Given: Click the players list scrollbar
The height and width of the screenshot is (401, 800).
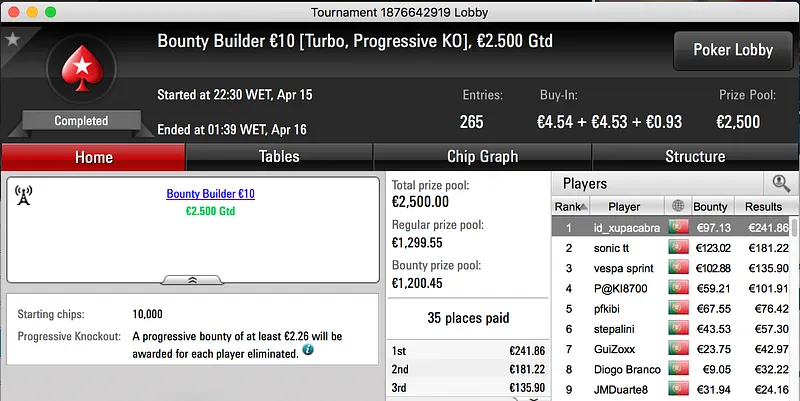Looking at the screenshot, I should tap(795, 300).
